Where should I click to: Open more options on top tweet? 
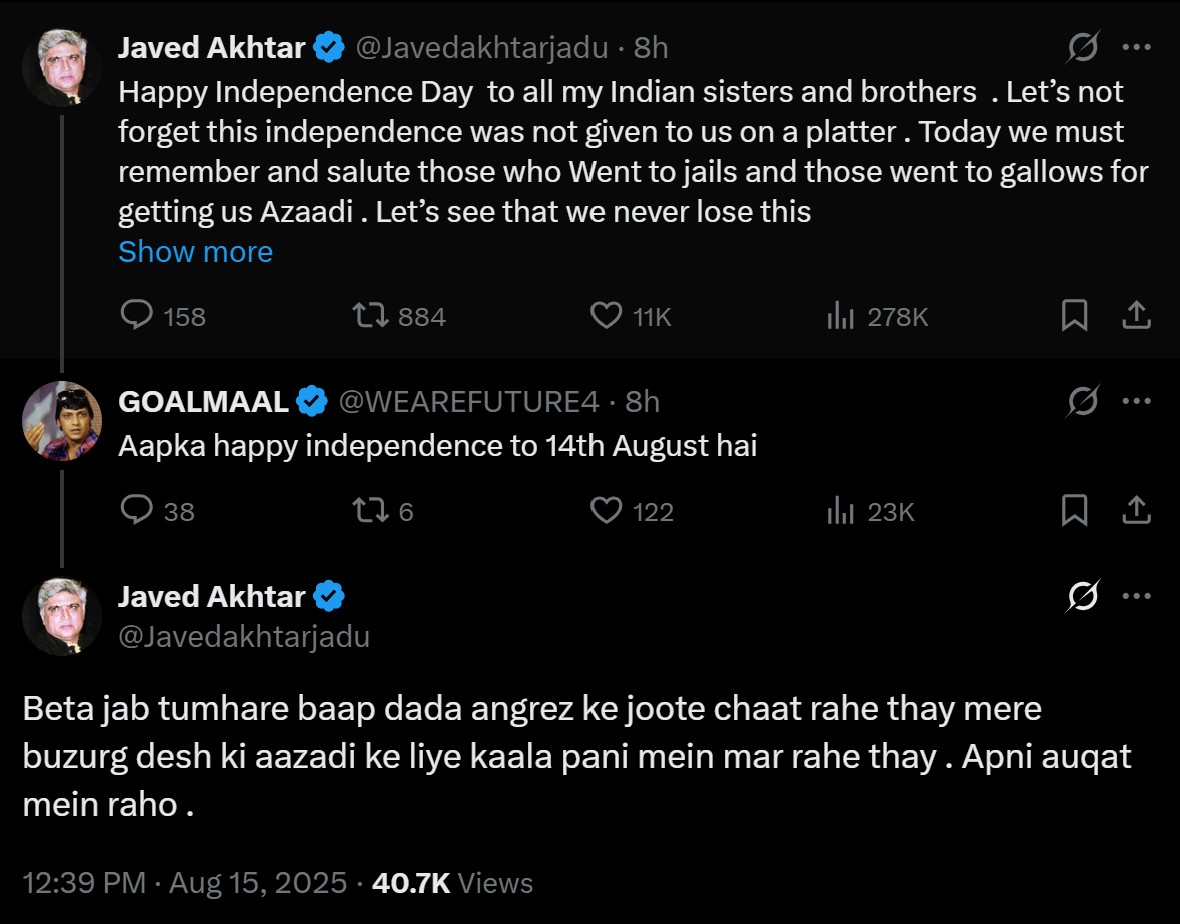[1137, 47]
